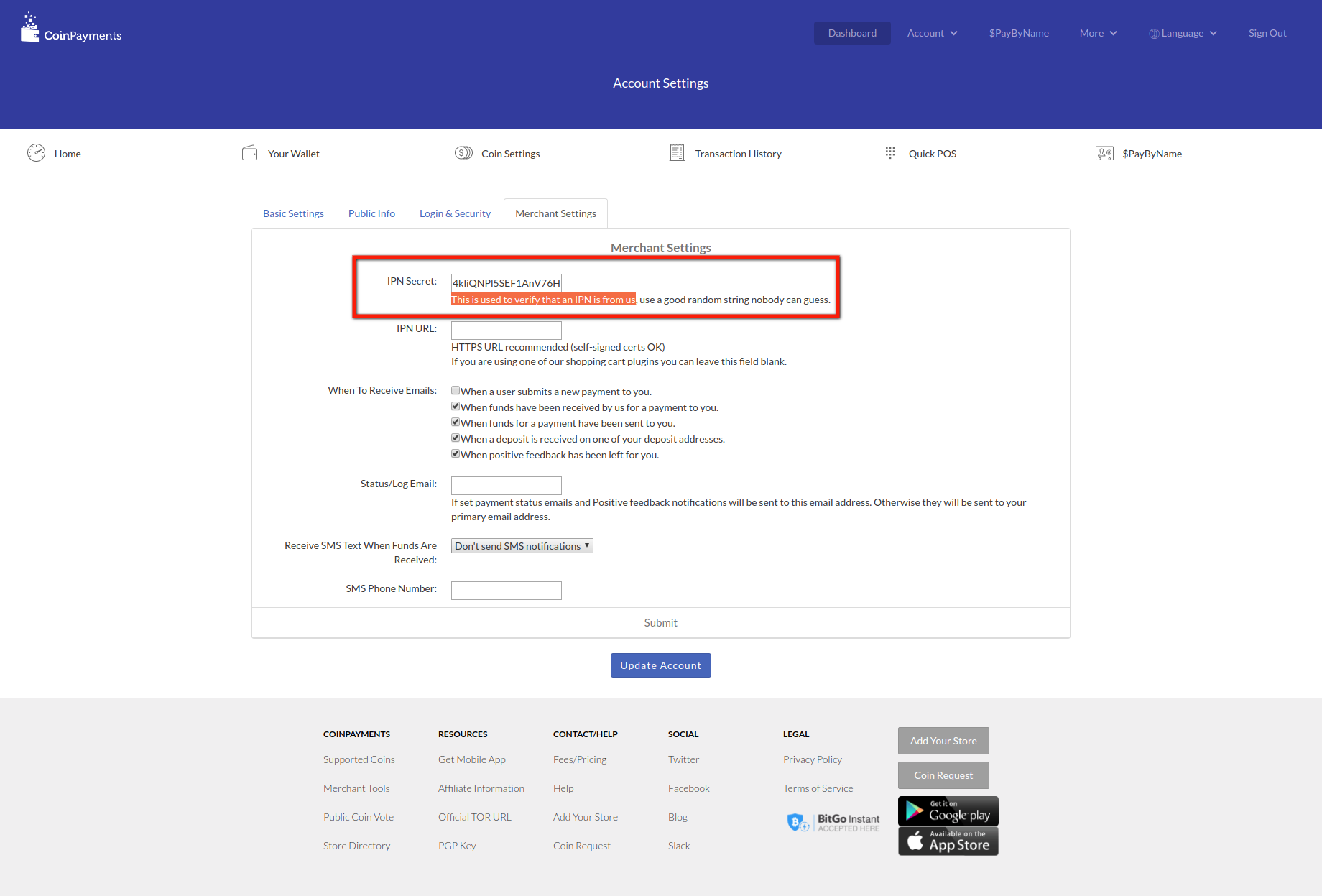Select the Merchant Settings tab
Image resolution: width=1322 pixels, height=896 pixels.
[555, 213]
